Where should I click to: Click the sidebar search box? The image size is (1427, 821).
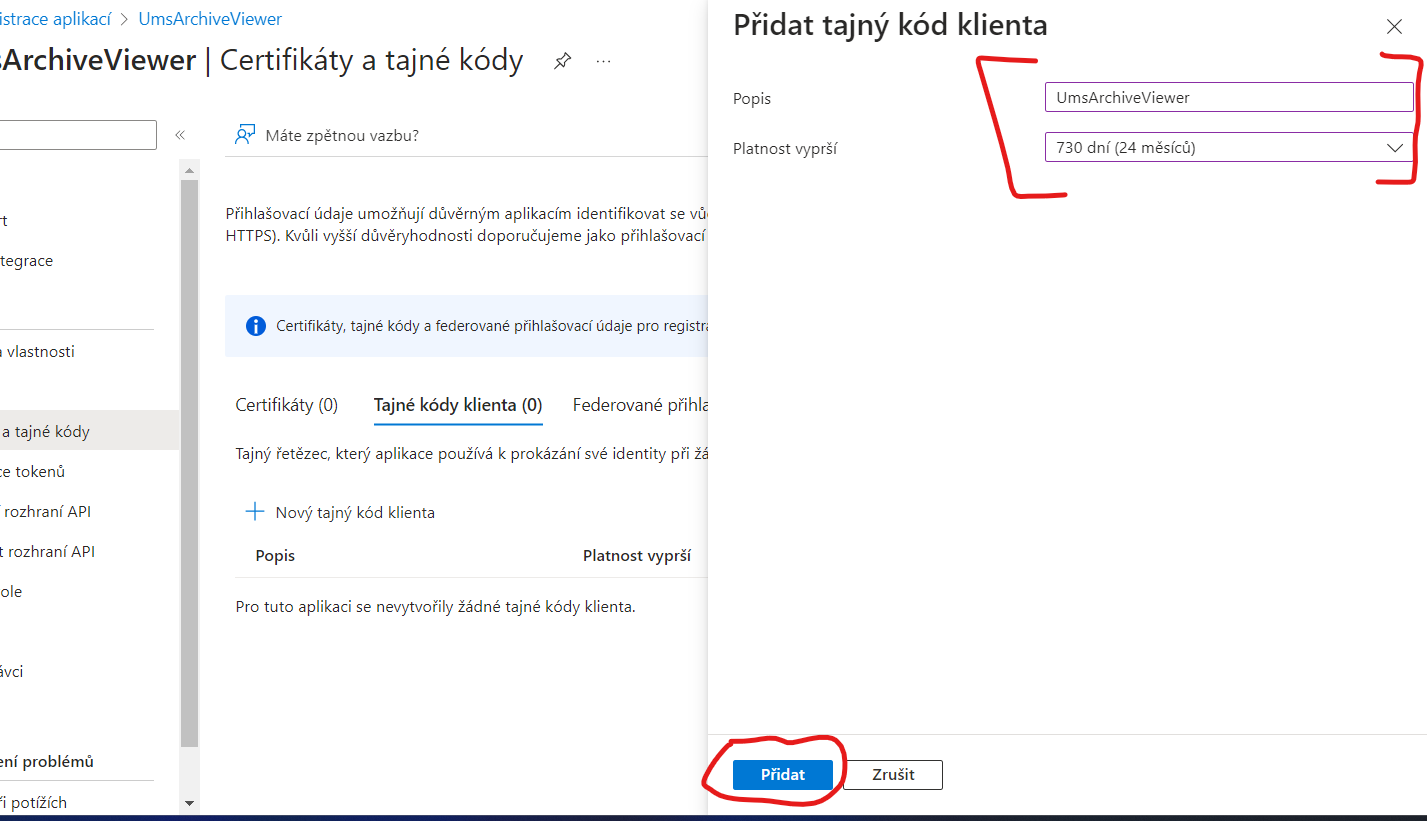78,135
